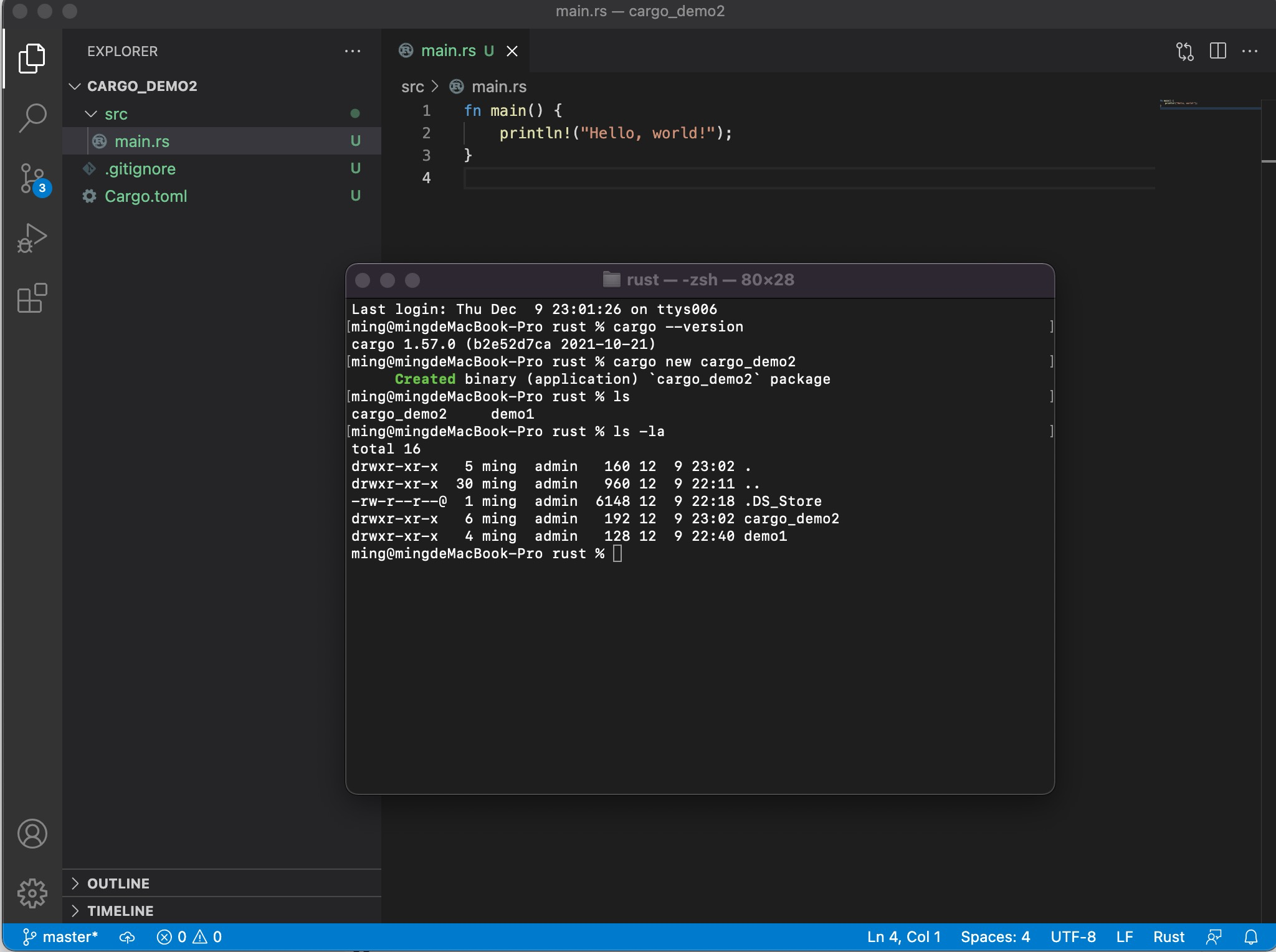Click the Open Changes icon in editor toolbar
Viewport: 1276px width, 952px height.
tap(1184, 51)
